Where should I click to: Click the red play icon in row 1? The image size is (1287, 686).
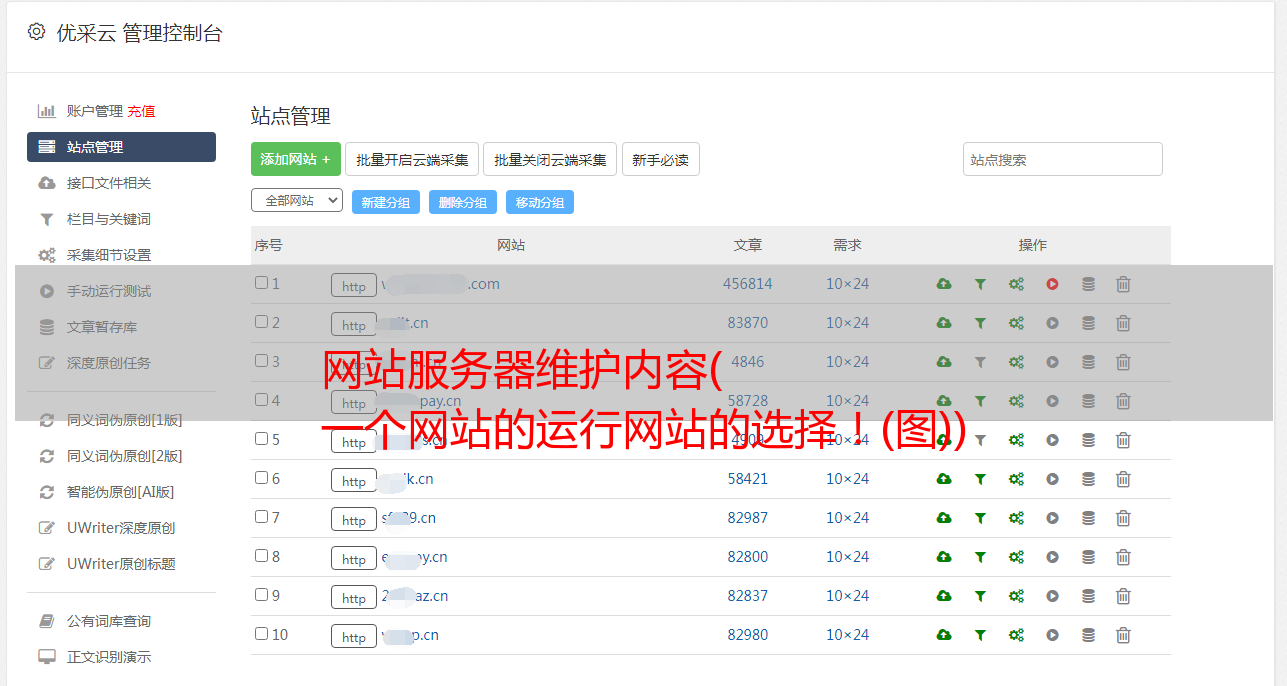[x=1052, y=284]
